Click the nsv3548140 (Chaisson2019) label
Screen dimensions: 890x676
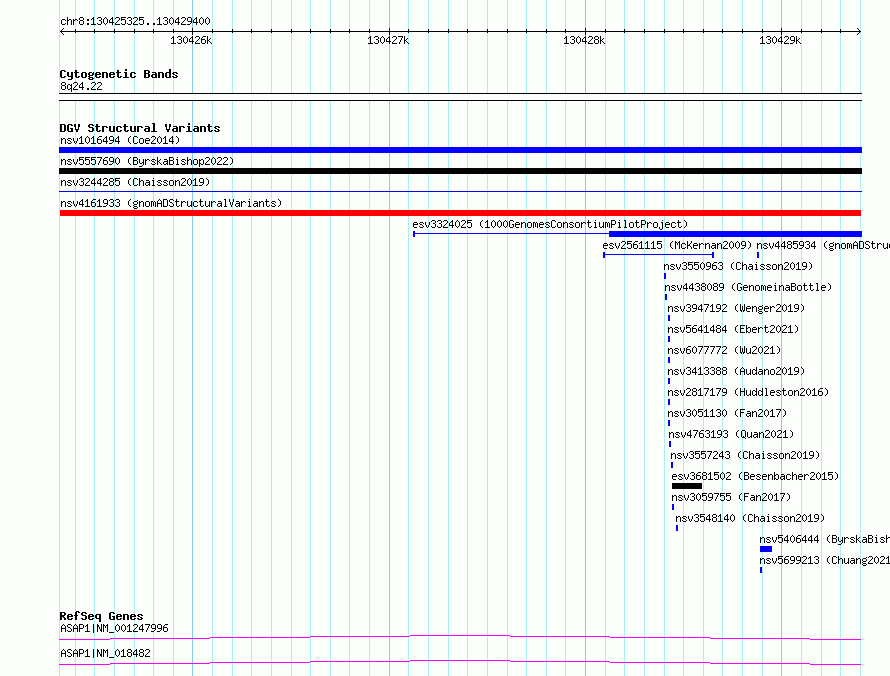pyautogui.click(x=750, y=518)
